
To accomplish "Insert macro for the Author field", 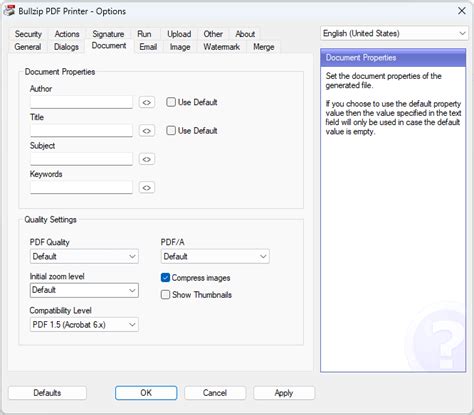I will tap(147, 102).
